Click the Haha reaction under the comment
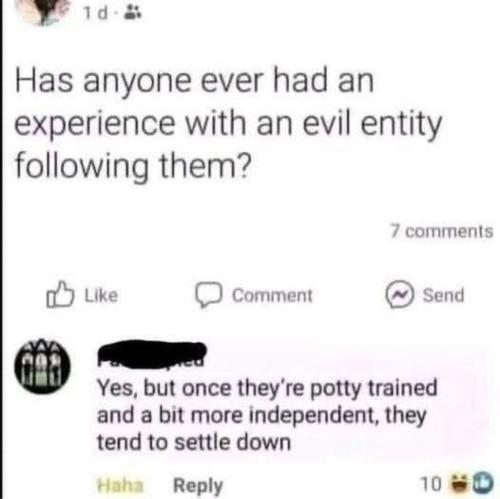The width and height of the screenshot is (500, 499). click(120, 485)
